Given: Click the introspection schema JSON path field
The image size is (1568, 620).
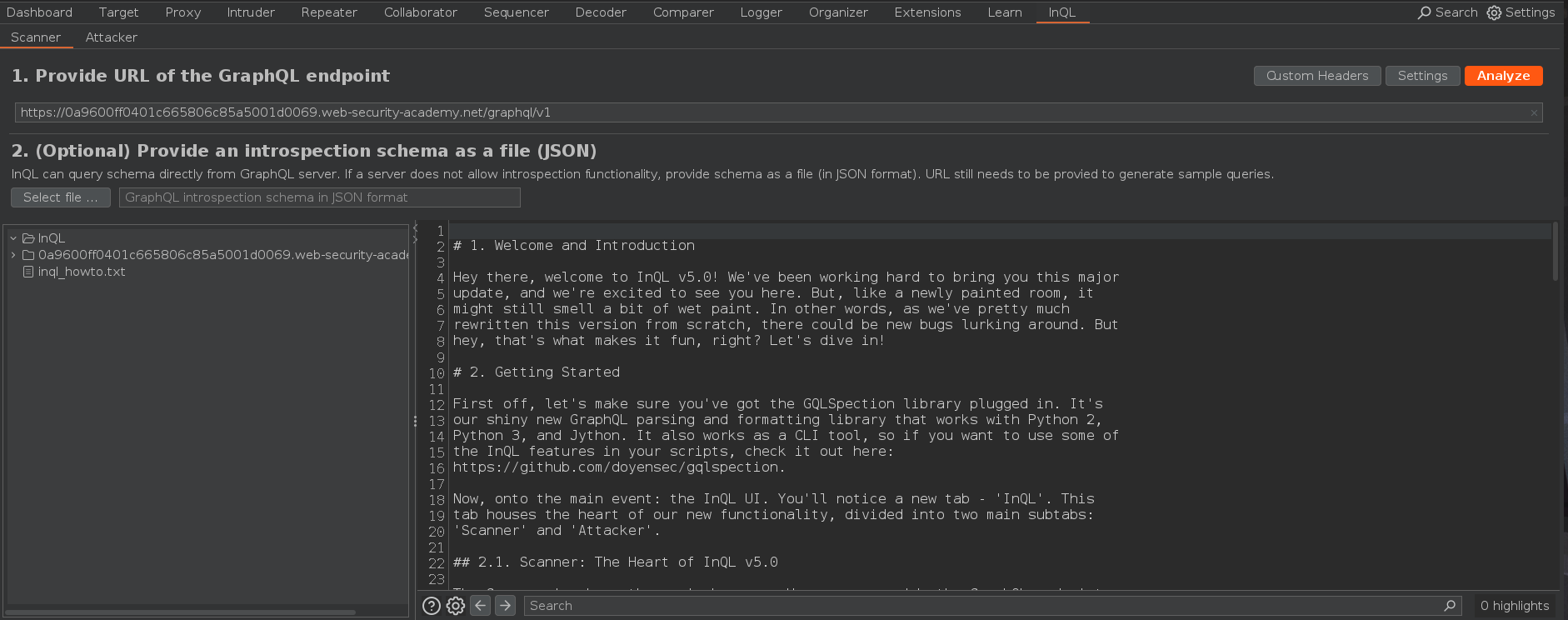Looking at the screenshot, I should (x=320, y=197).
